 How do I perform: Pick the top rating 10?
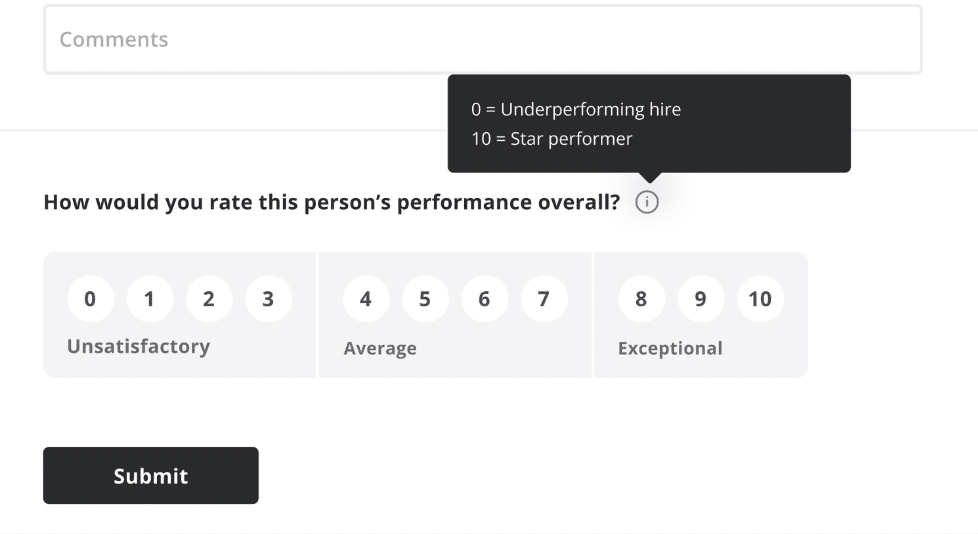760,299
